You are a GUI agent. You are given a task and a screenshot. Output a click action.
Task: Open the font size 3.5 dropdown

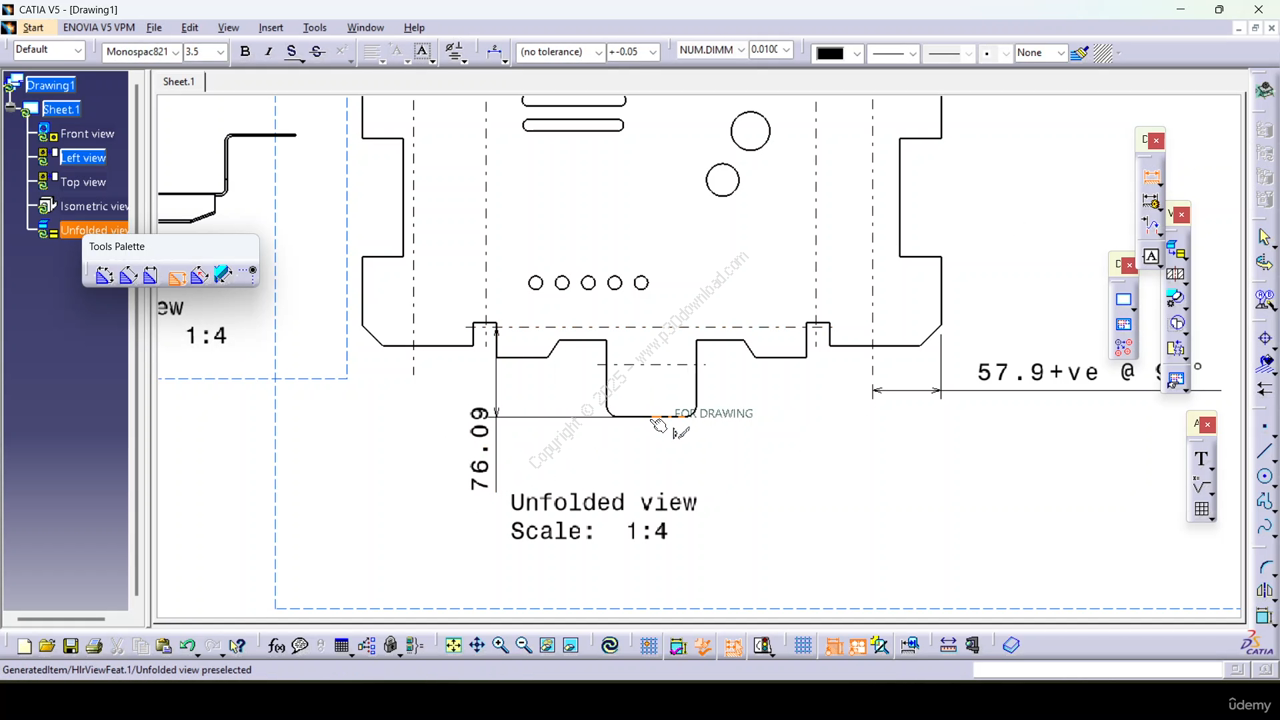(220, 52)
